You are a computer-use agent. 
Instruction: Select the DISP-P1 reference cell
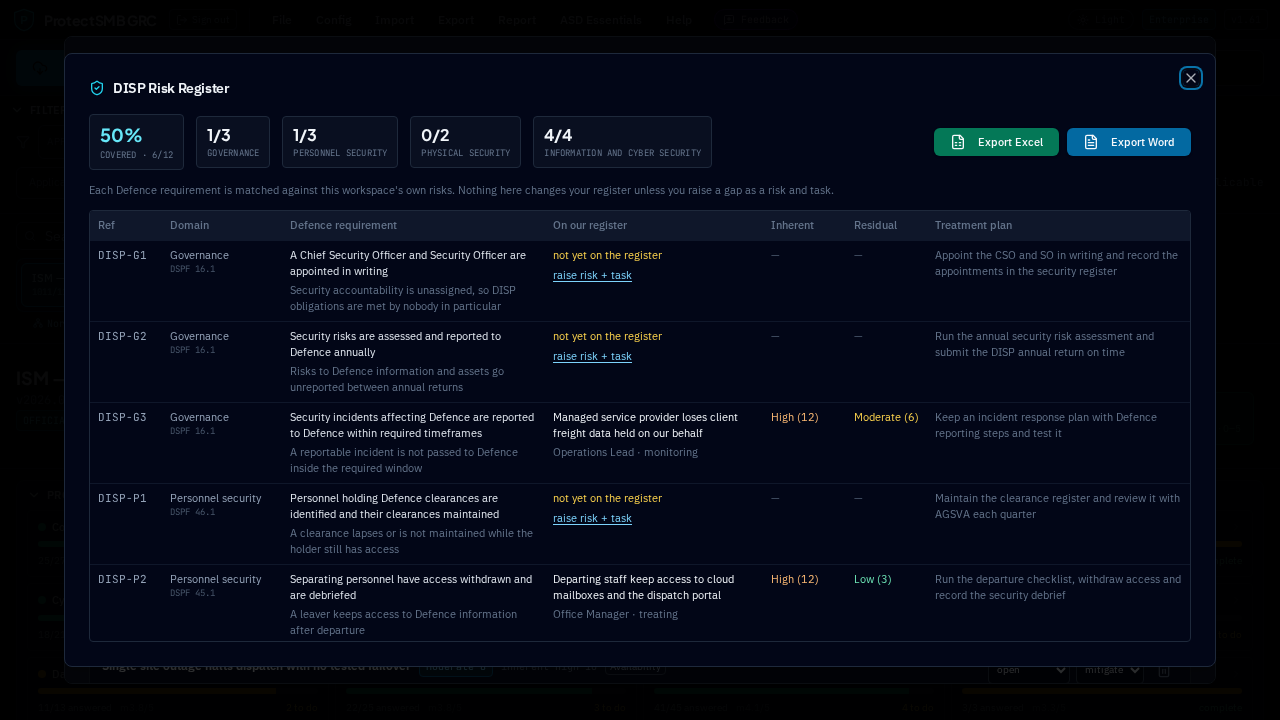122,498
